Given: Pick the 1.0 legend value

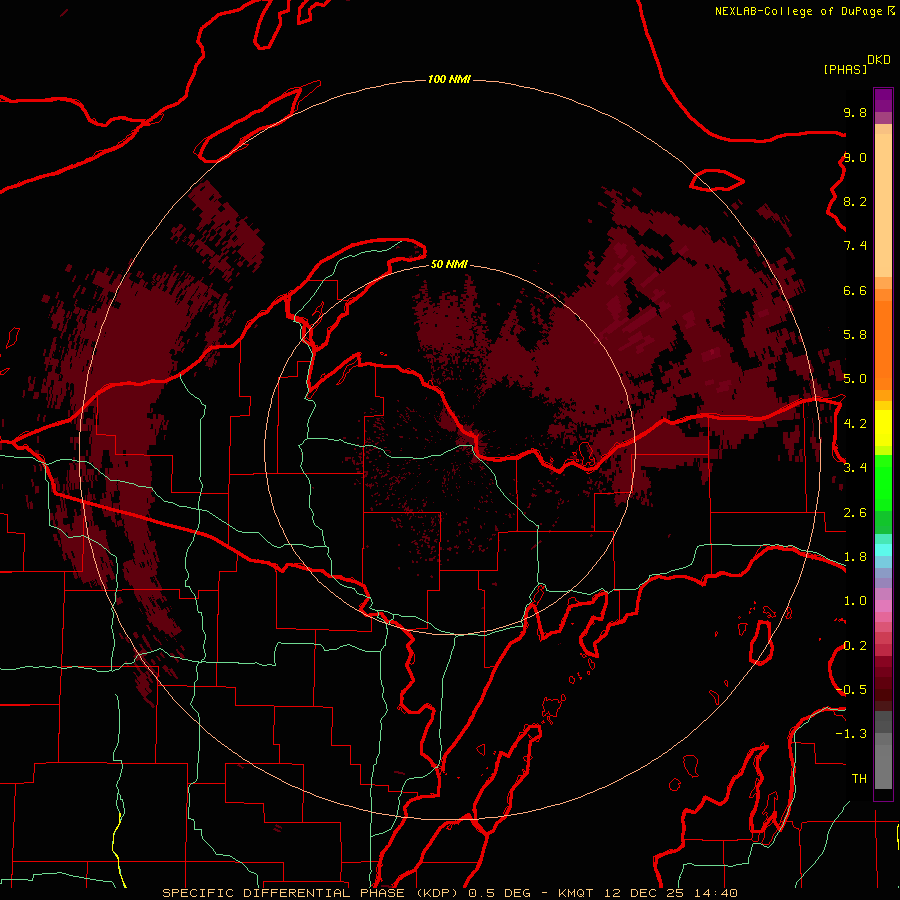Looking at the screenshot, I should [x=855, y=601].
